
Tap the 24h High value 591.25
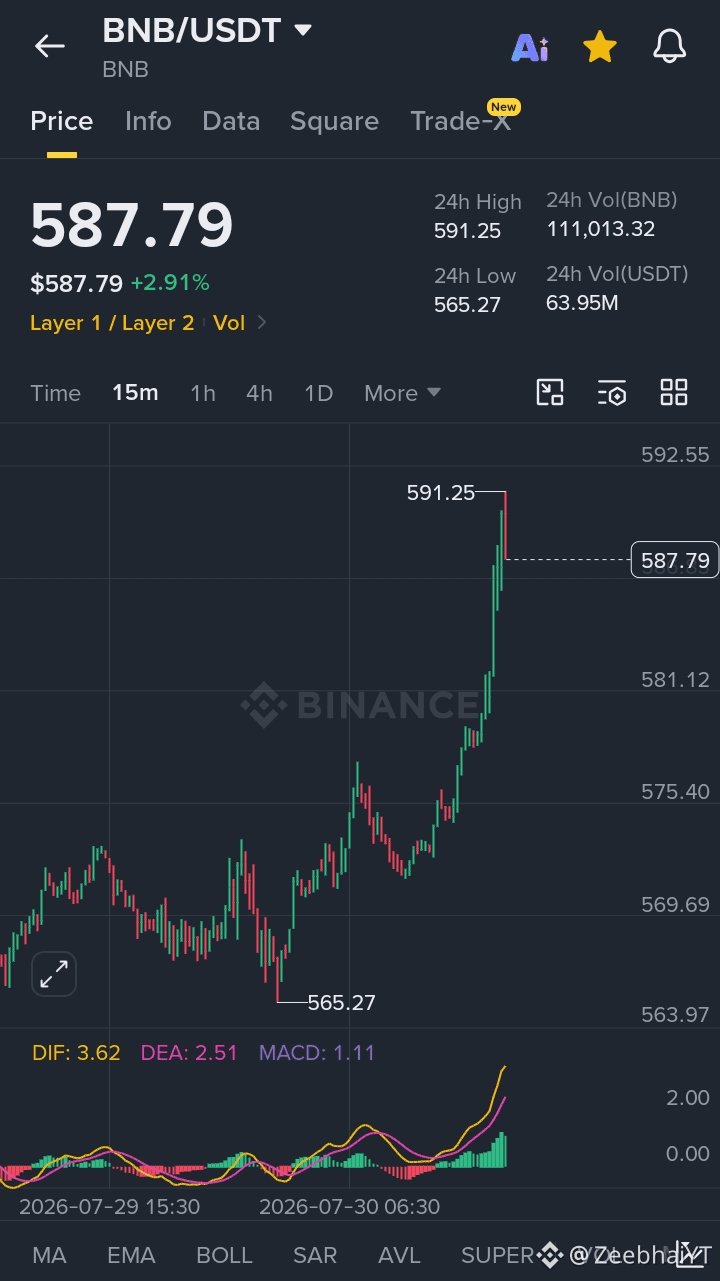click(x=467, y=231)
